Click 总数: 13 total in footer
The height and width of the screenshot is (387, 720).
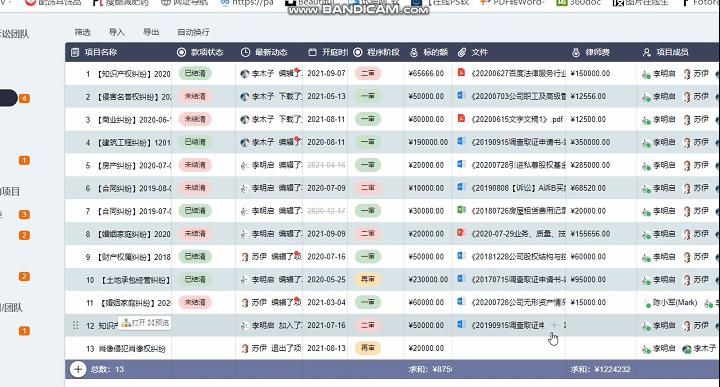107,369
